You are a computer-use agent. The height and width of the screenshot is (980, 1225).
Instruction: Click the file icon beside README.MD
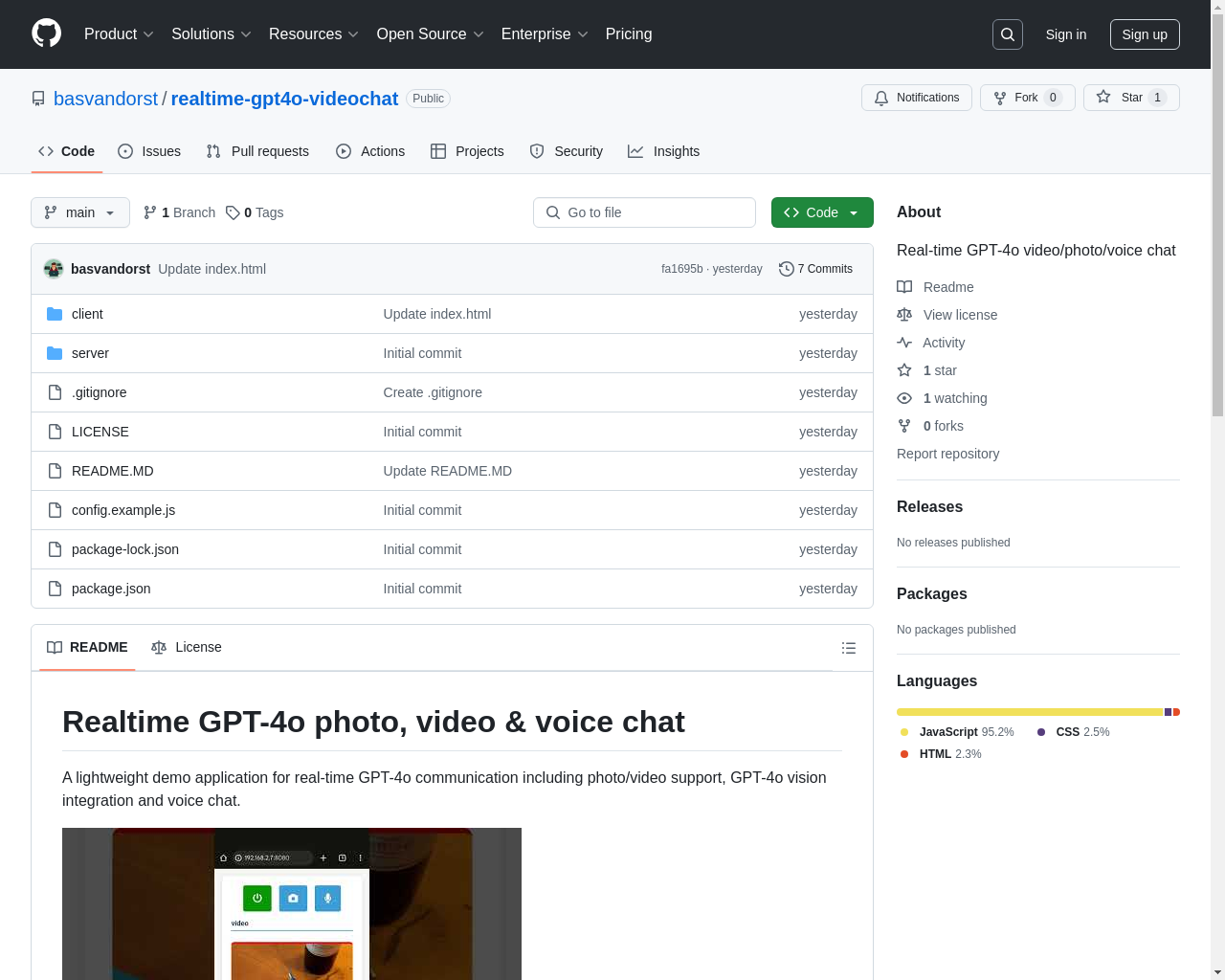(55, 471)
